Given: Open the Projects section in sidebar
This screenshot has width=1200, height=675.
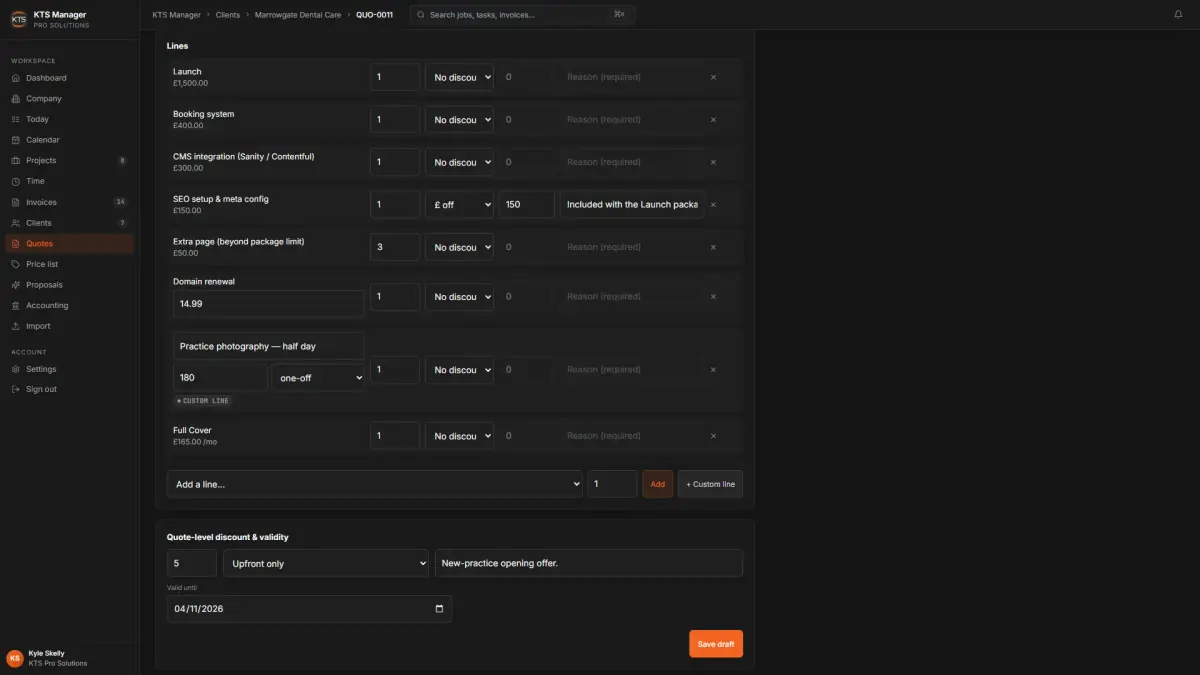Looking at the screenshot, I should 69,160.
